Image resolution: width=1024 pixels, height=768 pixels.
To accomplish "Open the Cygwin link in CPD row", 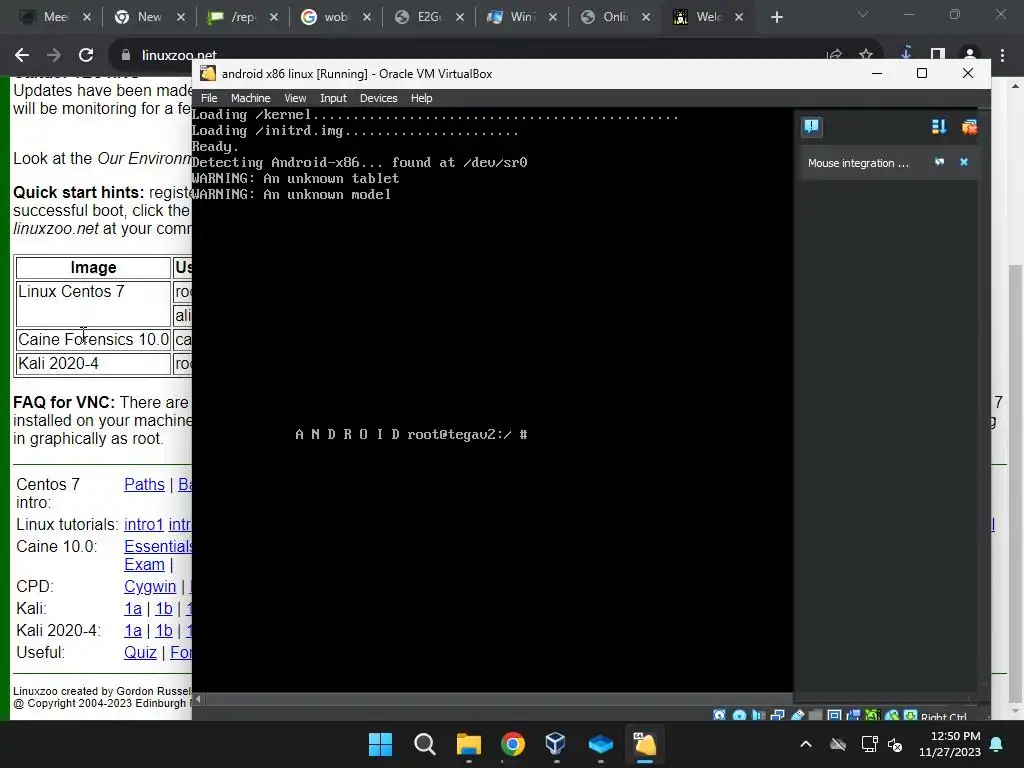I will [150, 586].
